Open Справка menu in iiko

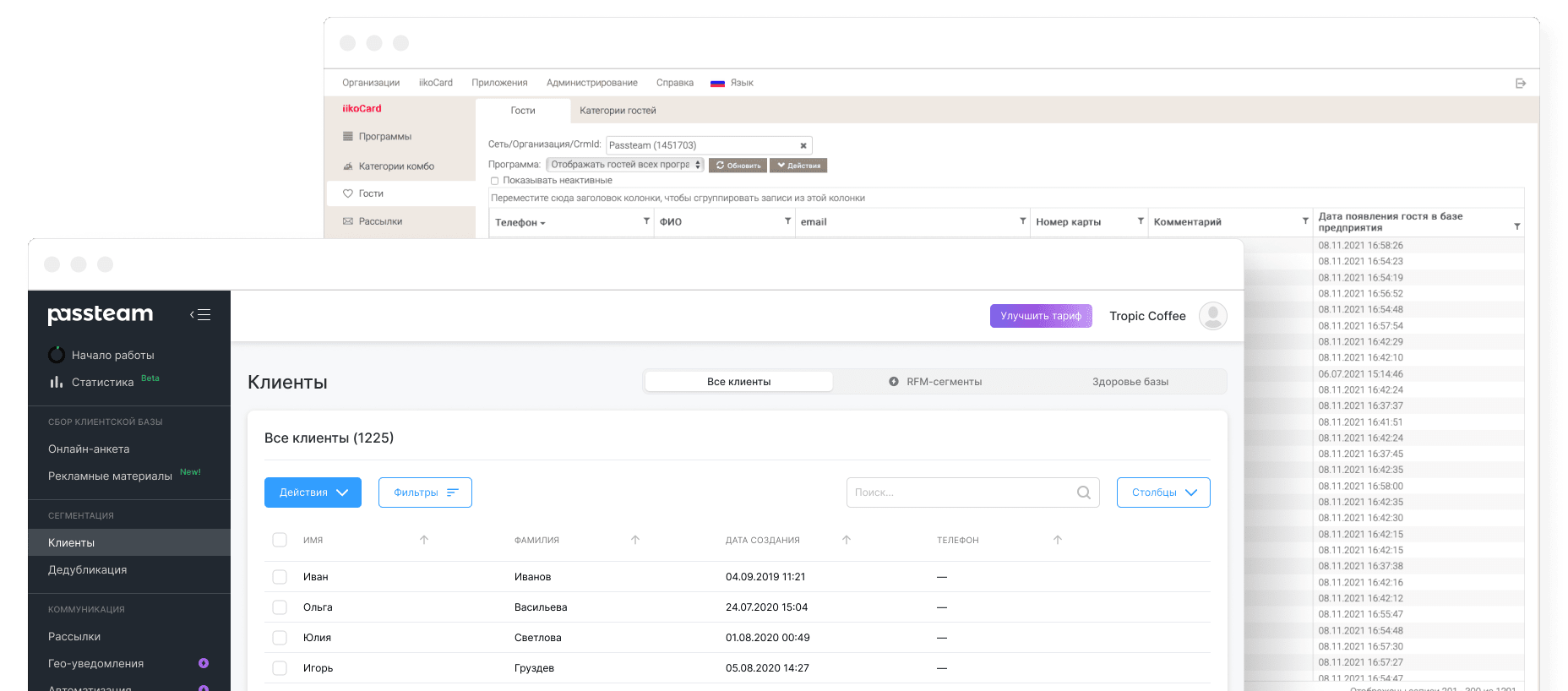[x=675, y=83]
